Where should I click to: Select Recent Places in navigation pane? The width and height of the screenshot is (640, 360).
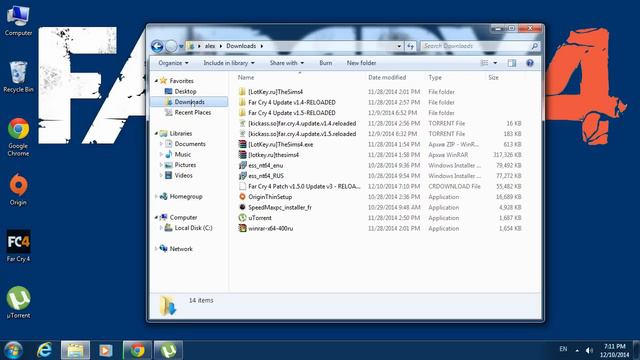coord(193,113)
